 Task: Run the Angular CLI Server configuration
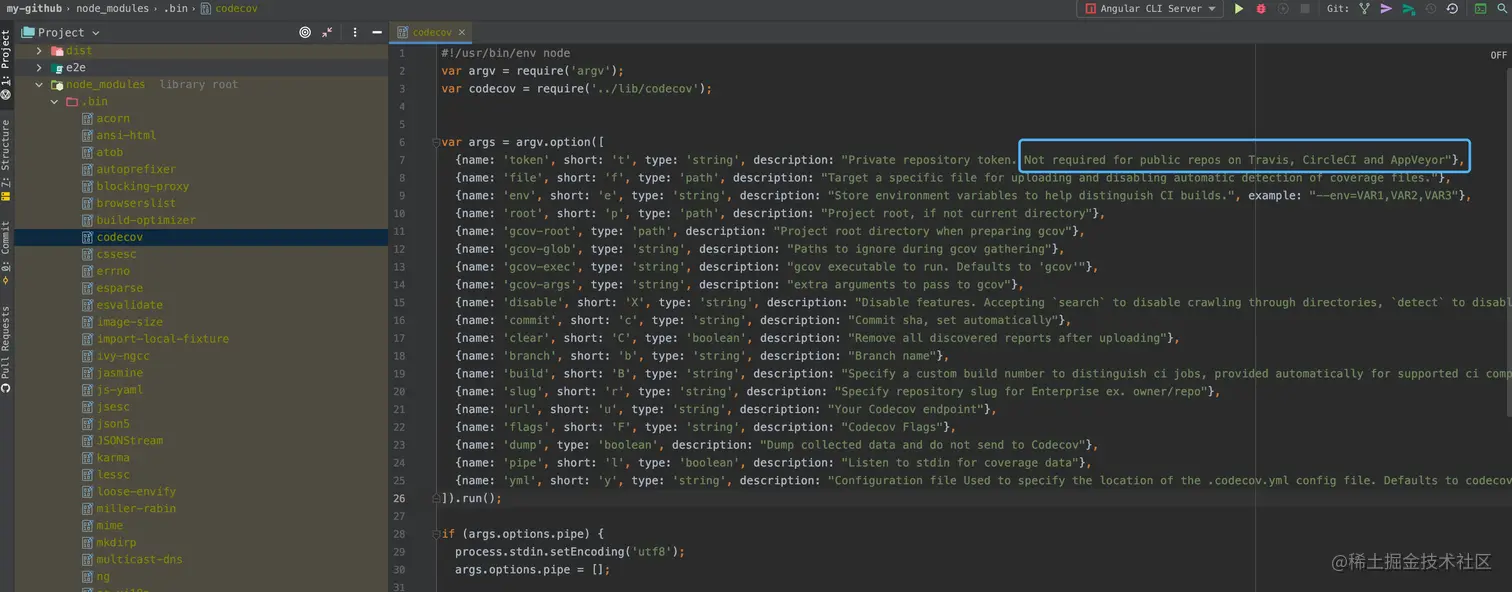pos(1239,8)
